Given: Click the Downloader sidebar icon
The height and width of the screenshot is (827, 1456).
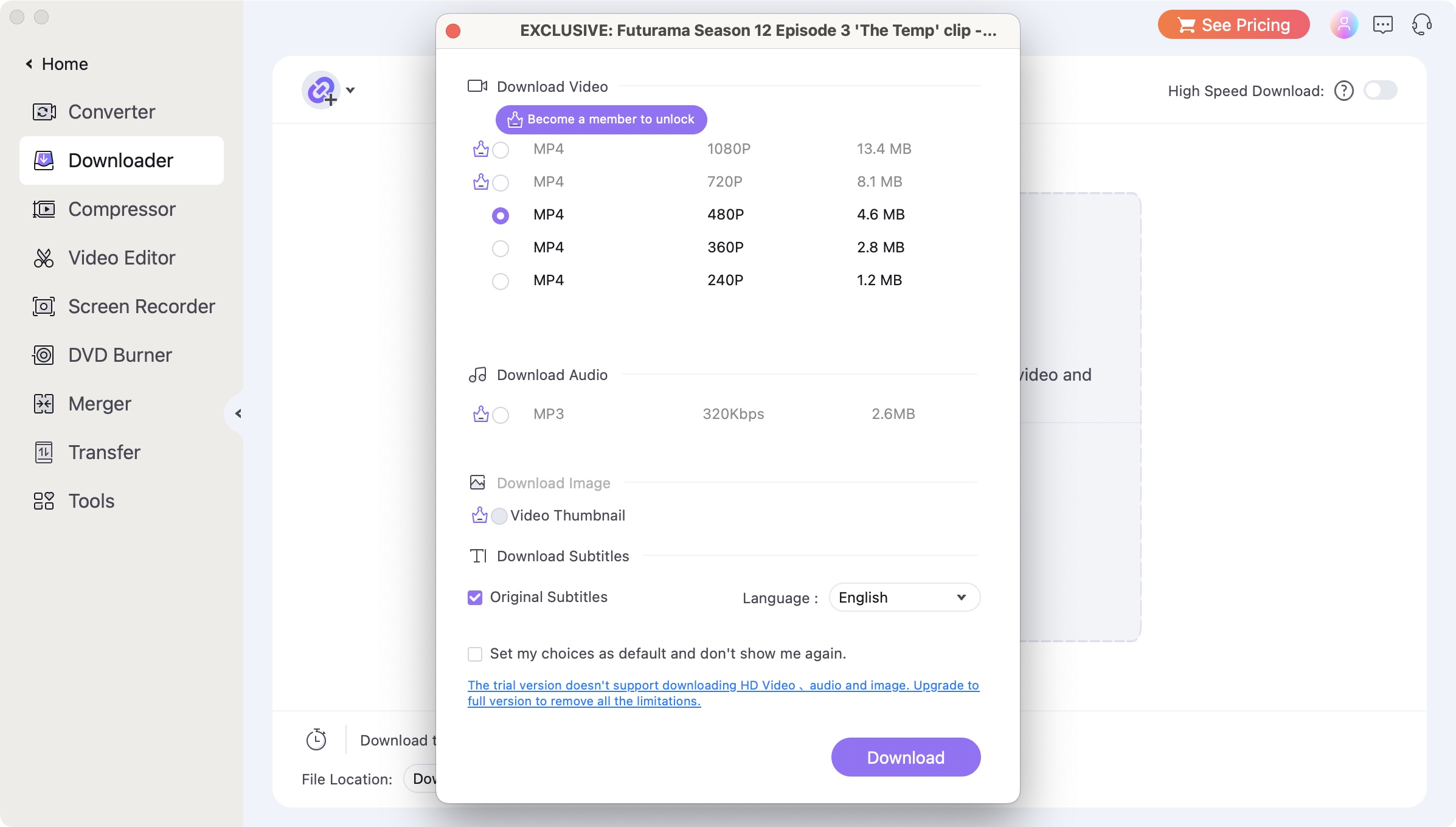Looking at the screenshot, I should pos(44,159).
